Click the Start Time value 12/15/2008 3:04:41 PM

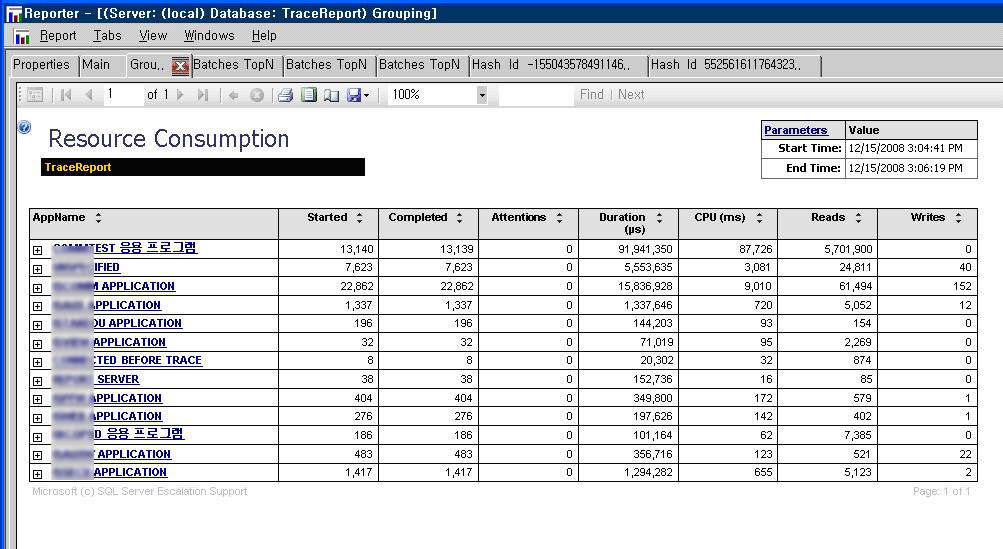(x=905, y=148)
